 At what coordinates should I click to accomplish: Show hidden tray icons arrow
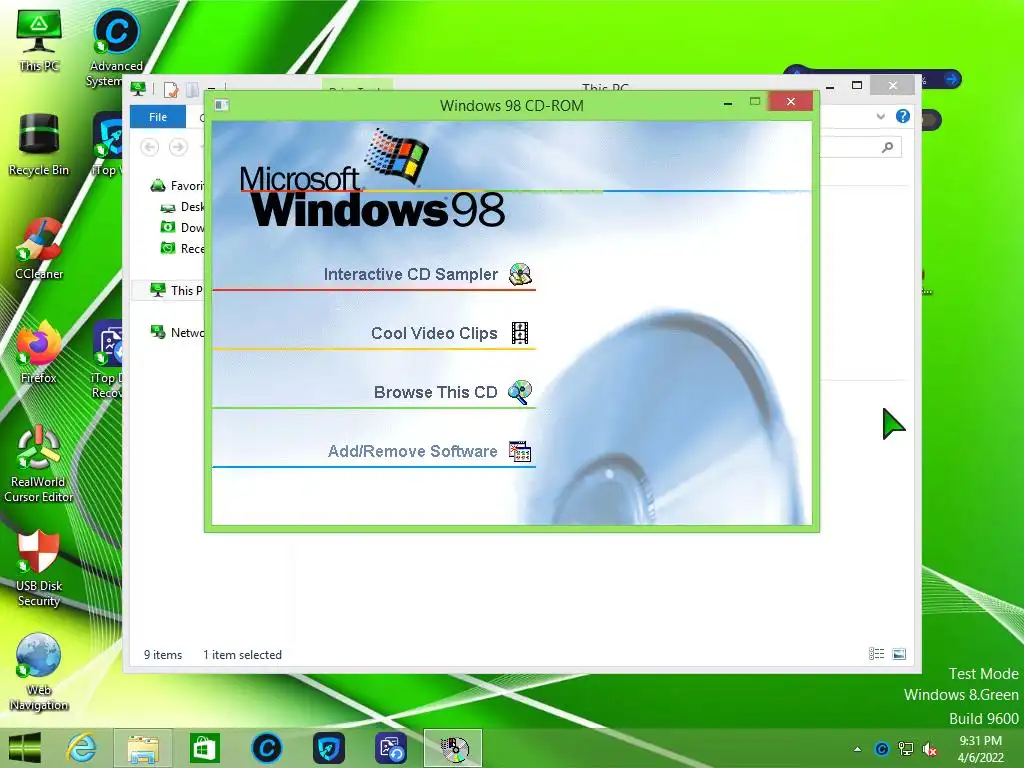click(857, 749)
